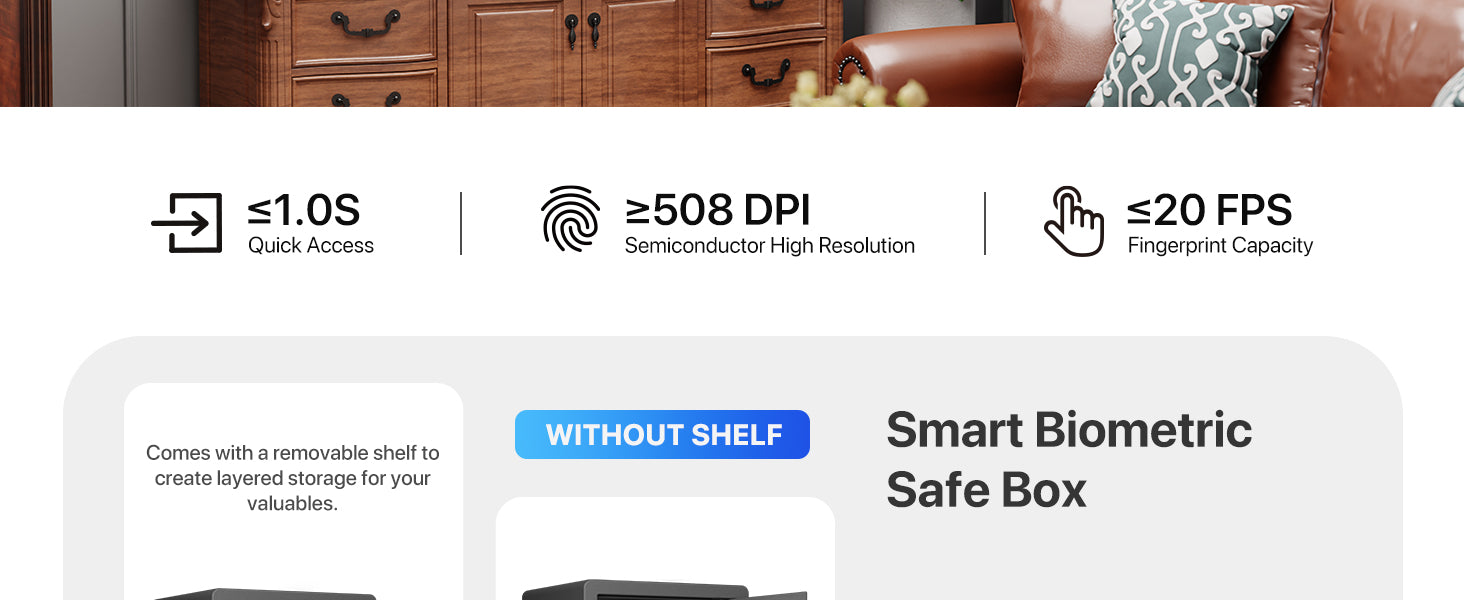Click the safe image under WITHOUT SHELF

coord(665,590)
